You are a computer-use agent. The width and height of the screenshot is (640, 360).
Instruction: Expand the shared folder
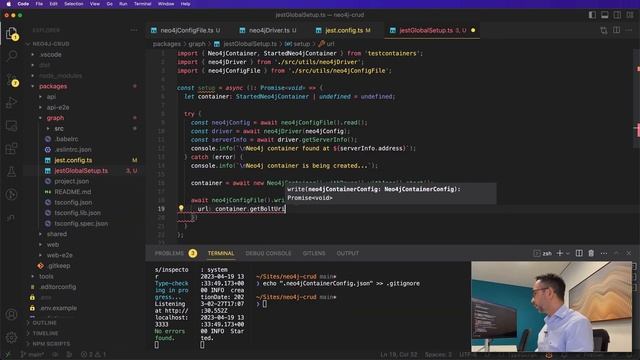pyautogui.click(x=56, y=234)
